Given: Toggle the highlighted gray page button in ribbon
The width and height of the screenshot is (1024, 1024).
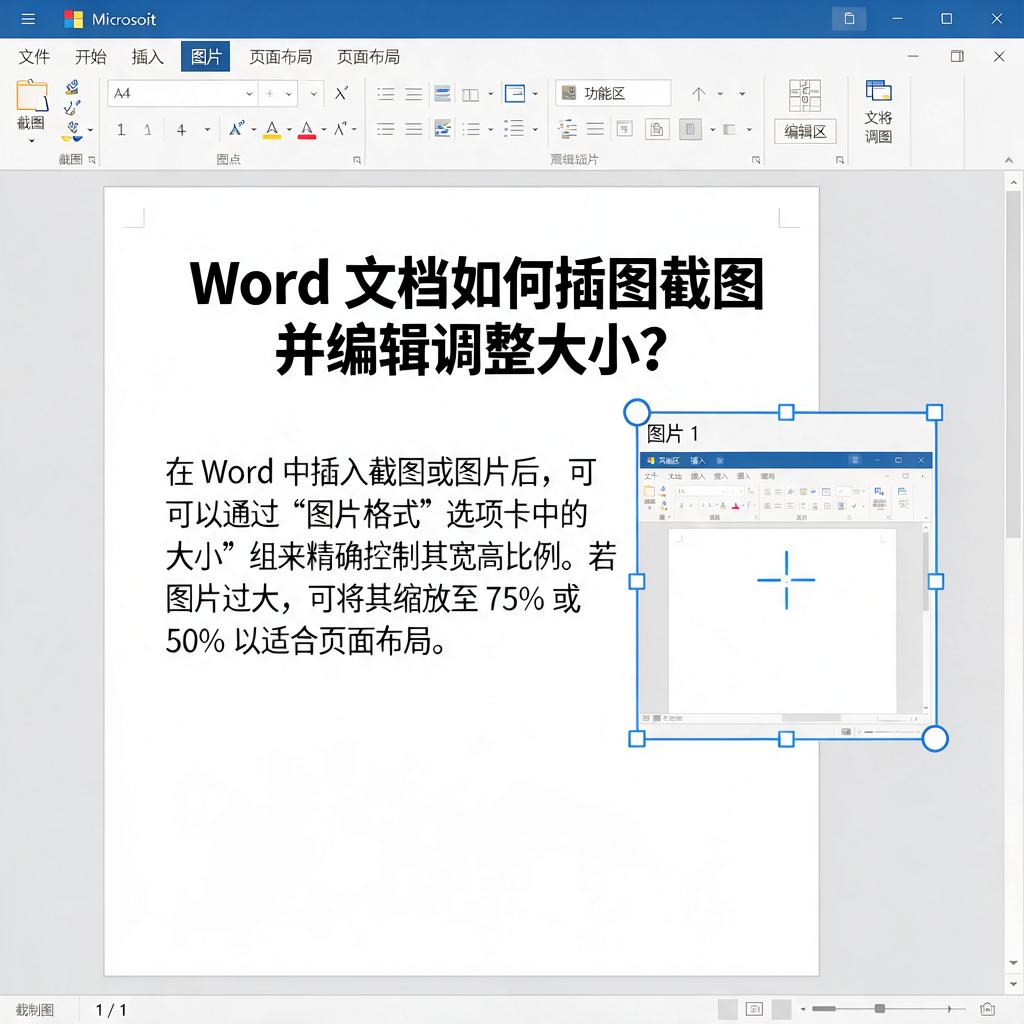Looking at the screenshot, I should click(690, 129).
